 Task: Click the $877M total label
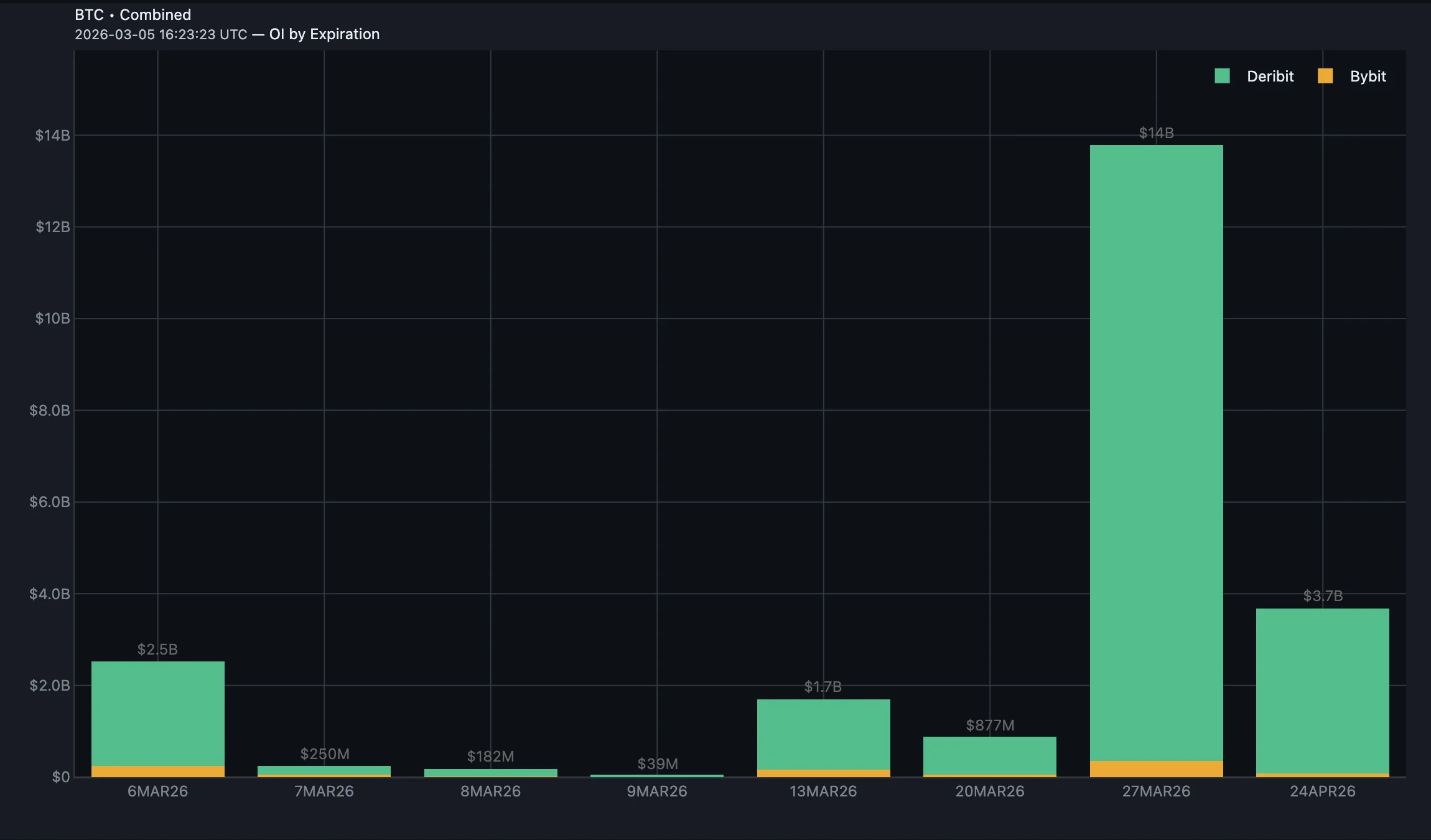pyautogui.click(x=989, y=726)
